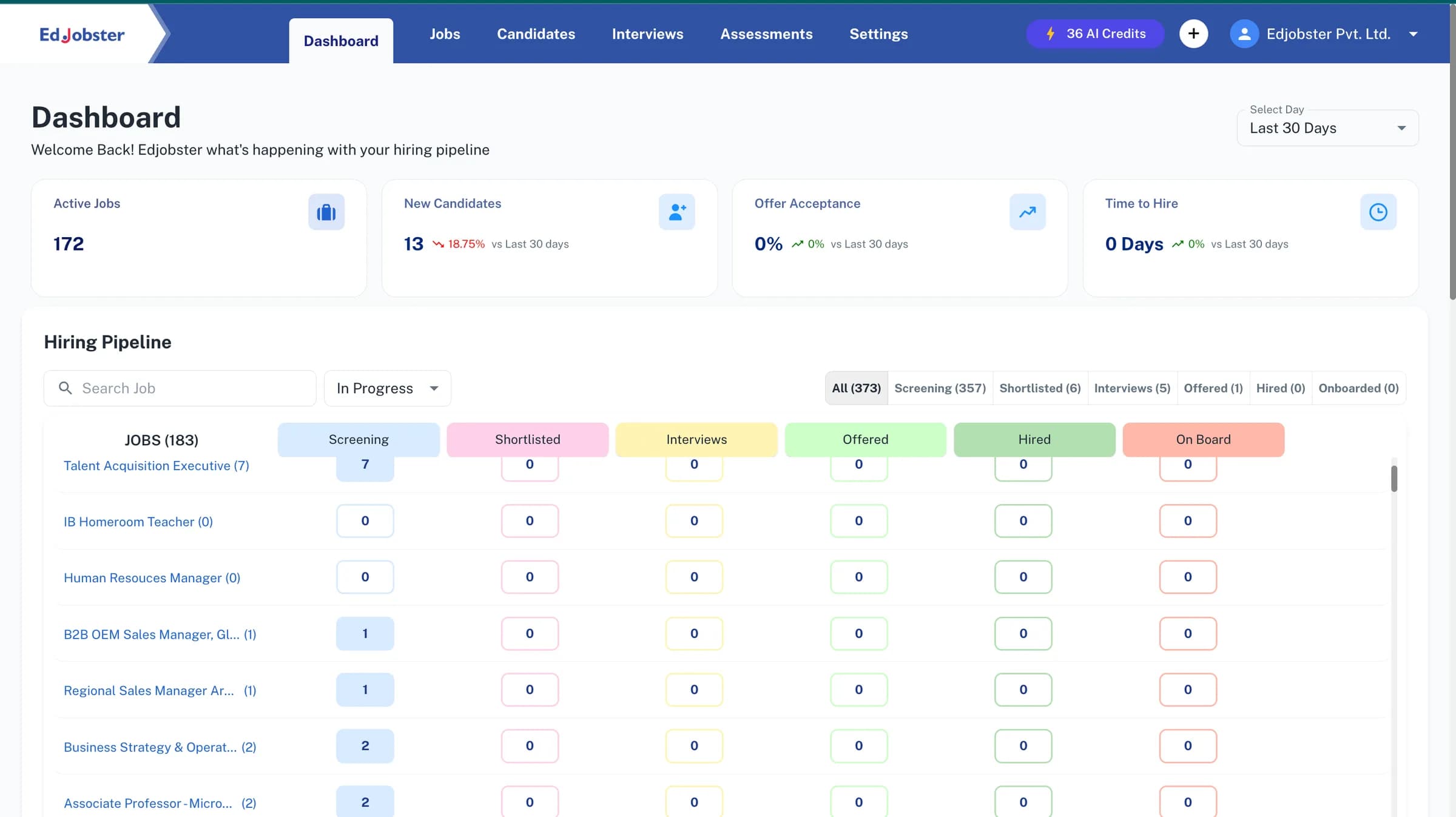Click Shortlisted count for Human Resouces Manager
The width and height of the screenshot is (1456, 817).
530,577
